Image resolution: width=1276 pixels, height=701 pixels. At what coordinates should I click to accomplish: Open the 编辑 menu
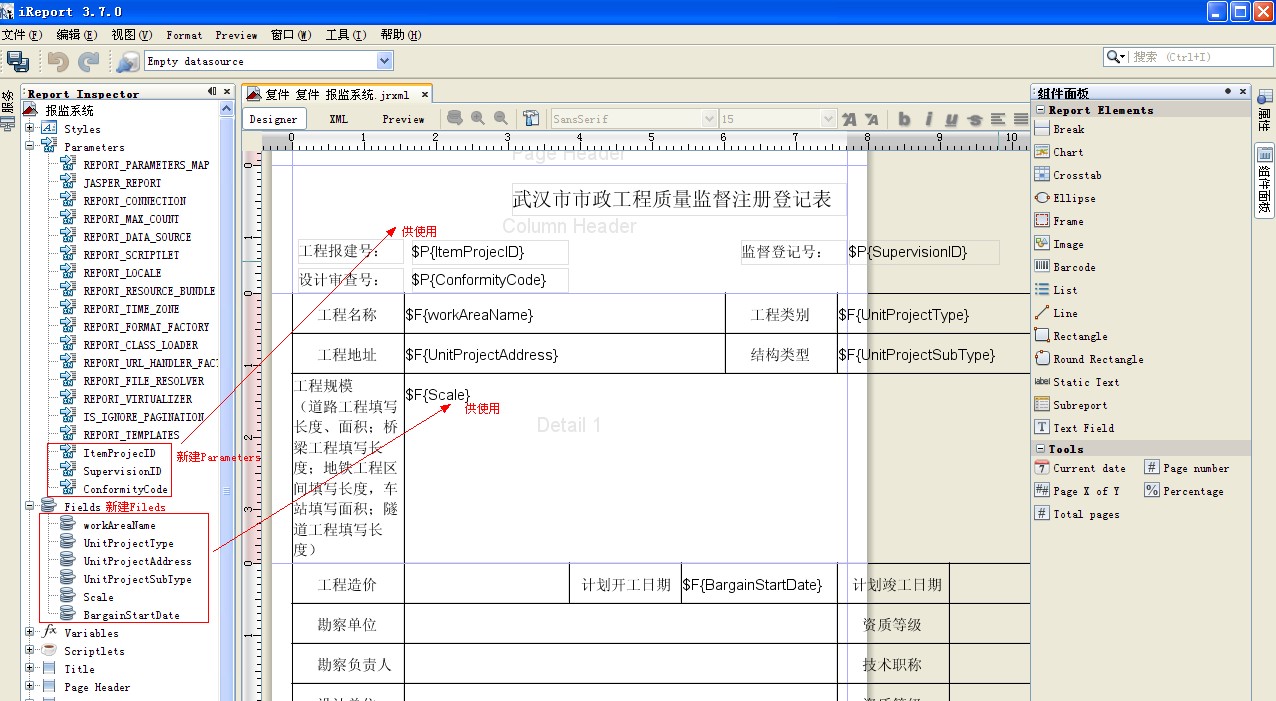[x=77, y=35]
